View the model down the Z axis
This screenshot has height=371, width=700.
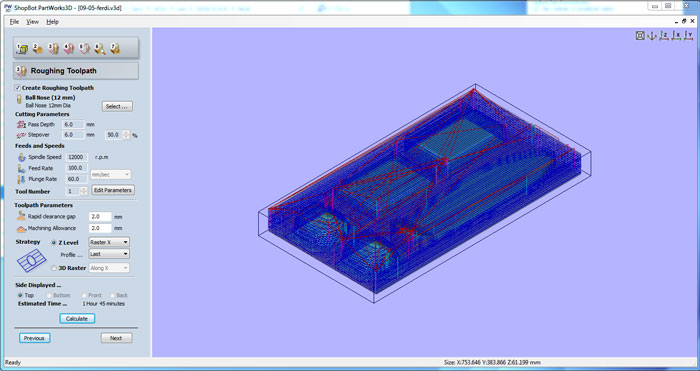coord(664,36)
